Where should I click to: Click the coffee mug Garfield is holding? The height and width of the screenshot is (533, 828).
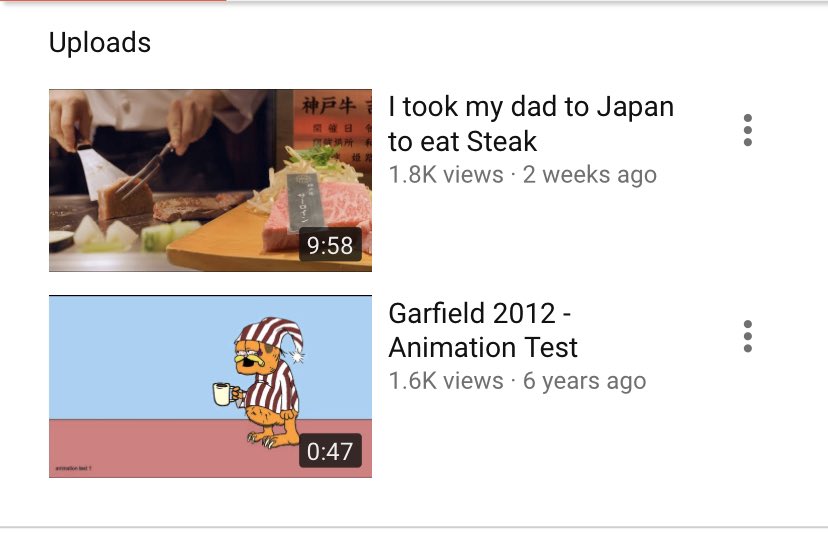[222, 394]
